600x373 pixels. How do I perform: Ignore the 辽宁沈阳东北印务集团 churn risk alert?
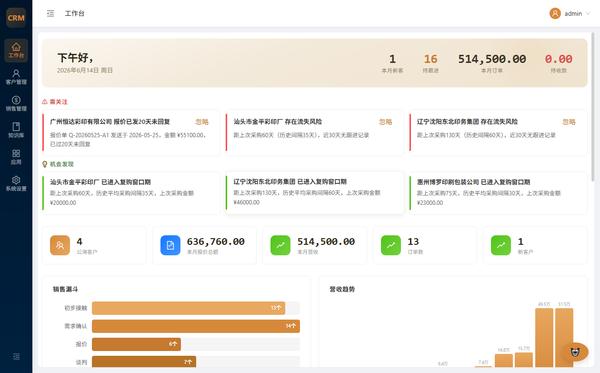(569, 122)
